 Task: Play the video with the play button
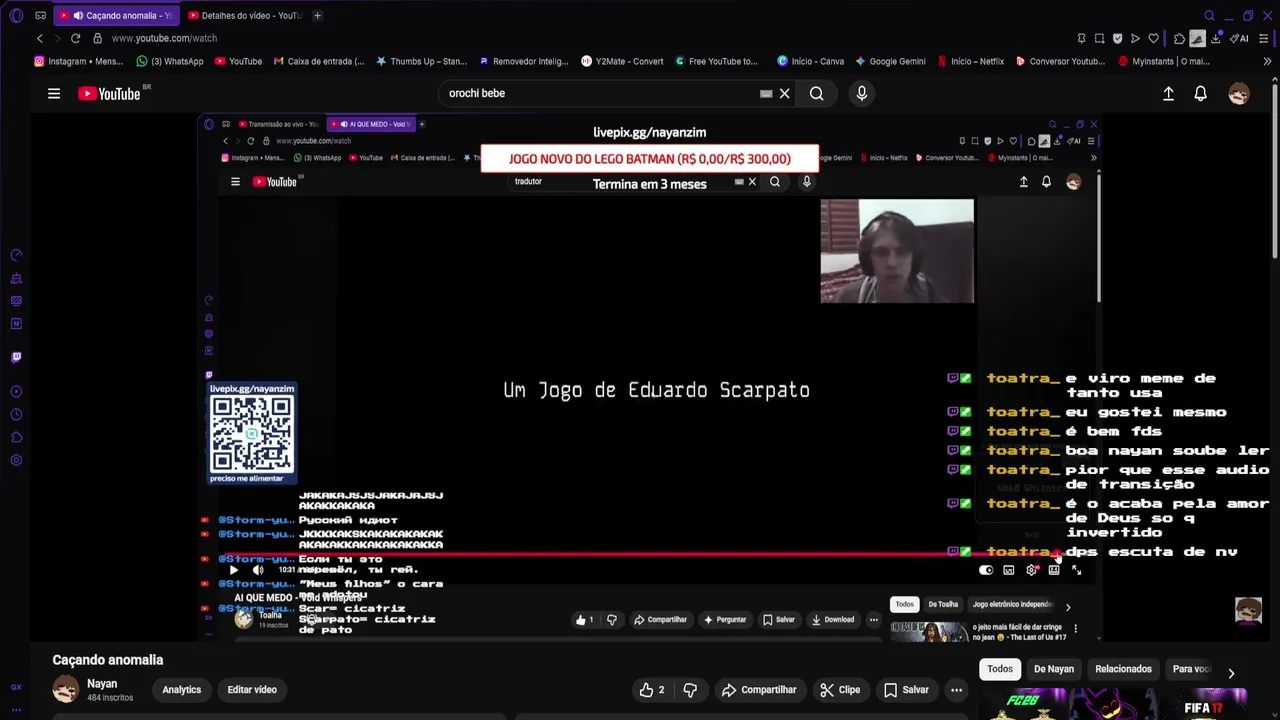point(234,570)
